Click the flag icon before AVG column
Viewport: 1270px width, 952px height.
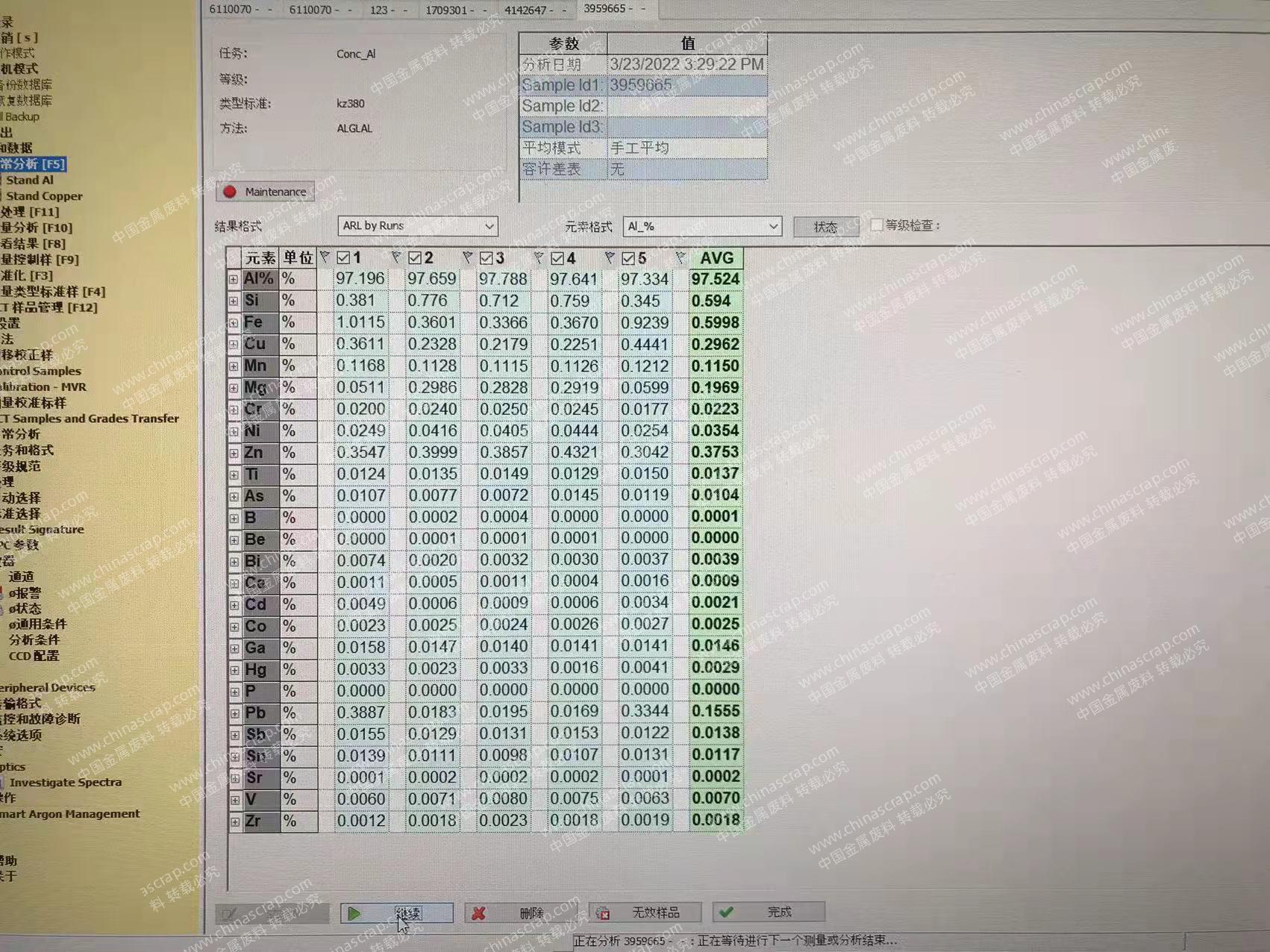[x=681, y=257]
